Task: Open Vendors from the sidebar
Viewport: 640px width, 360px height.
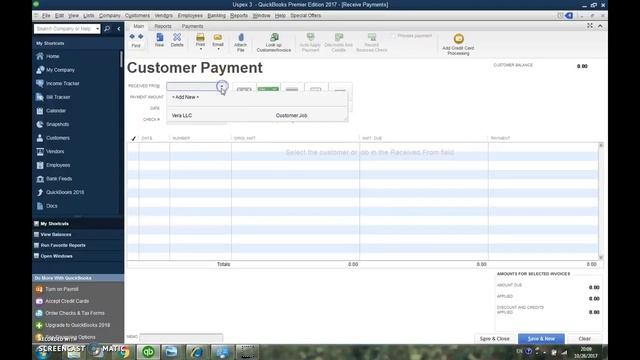Action: tap(55, 151)
